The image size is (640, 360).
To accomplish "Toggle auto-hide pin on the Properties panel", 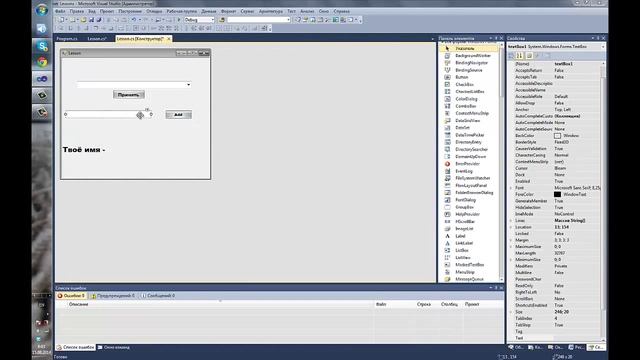I will (598, 38).
